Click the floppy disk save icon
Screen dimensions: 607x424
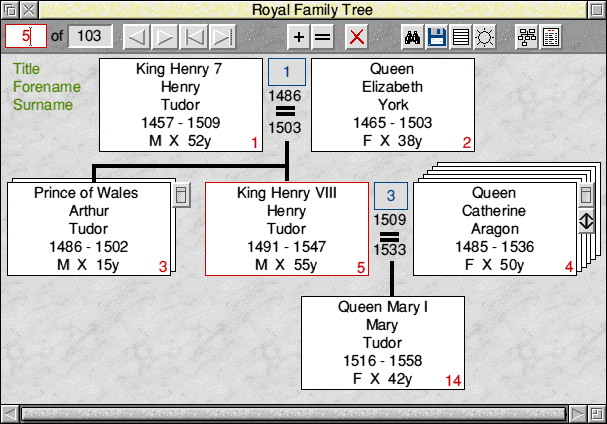pos(436,37)
